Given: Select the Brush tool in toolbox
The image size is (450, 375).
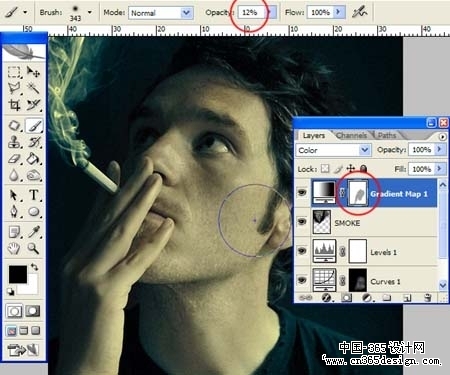Looking at the screenshot, I should click(34, 126).
